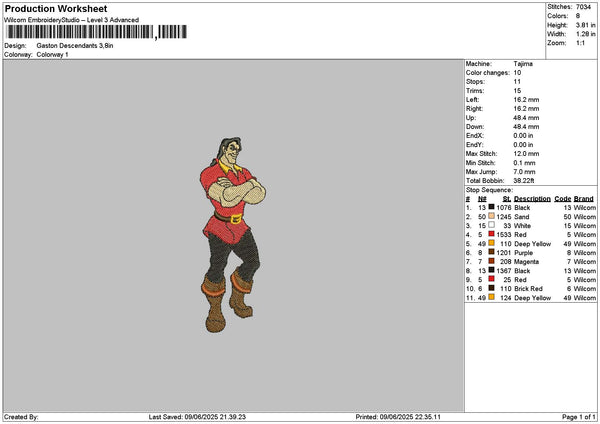Click the Machine value Tajima
The image size is (600, 424).
(x=523, y=64)
